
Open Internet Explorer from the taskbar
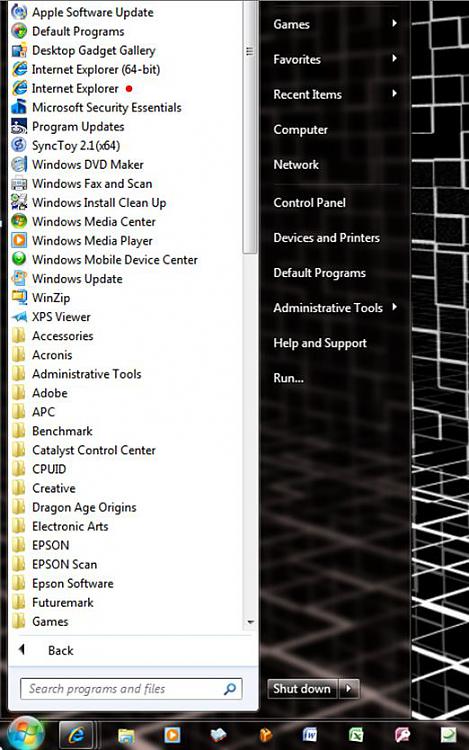(x=76, y=734)
